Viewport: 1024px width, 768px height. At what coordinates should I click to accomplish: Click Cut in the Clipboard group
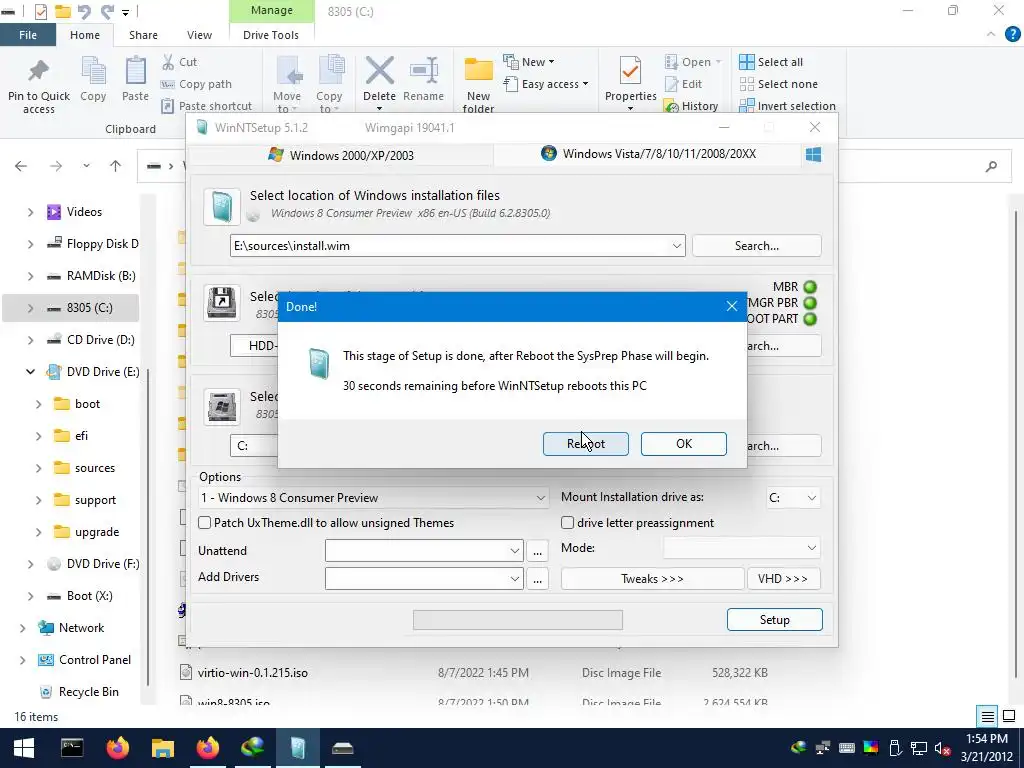180,62
